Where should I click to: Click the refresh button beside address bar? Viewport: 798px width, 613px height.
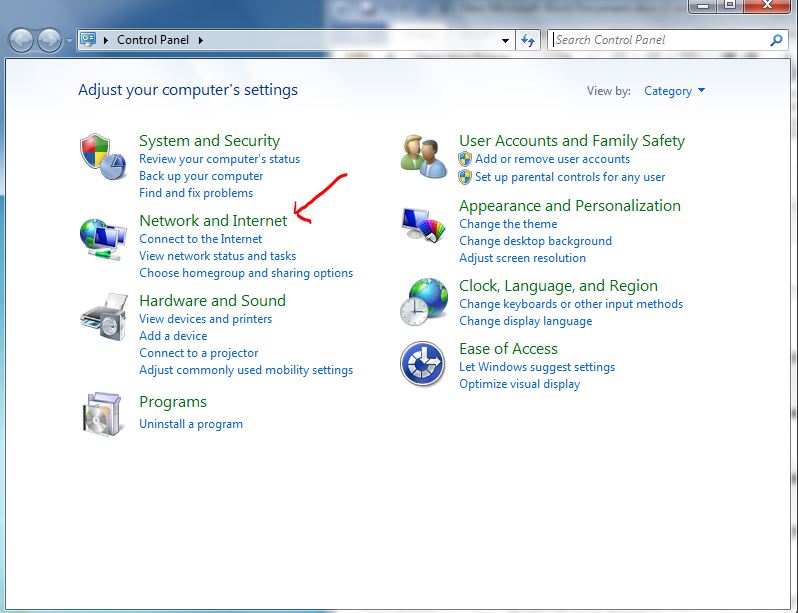tap(529, 40)
